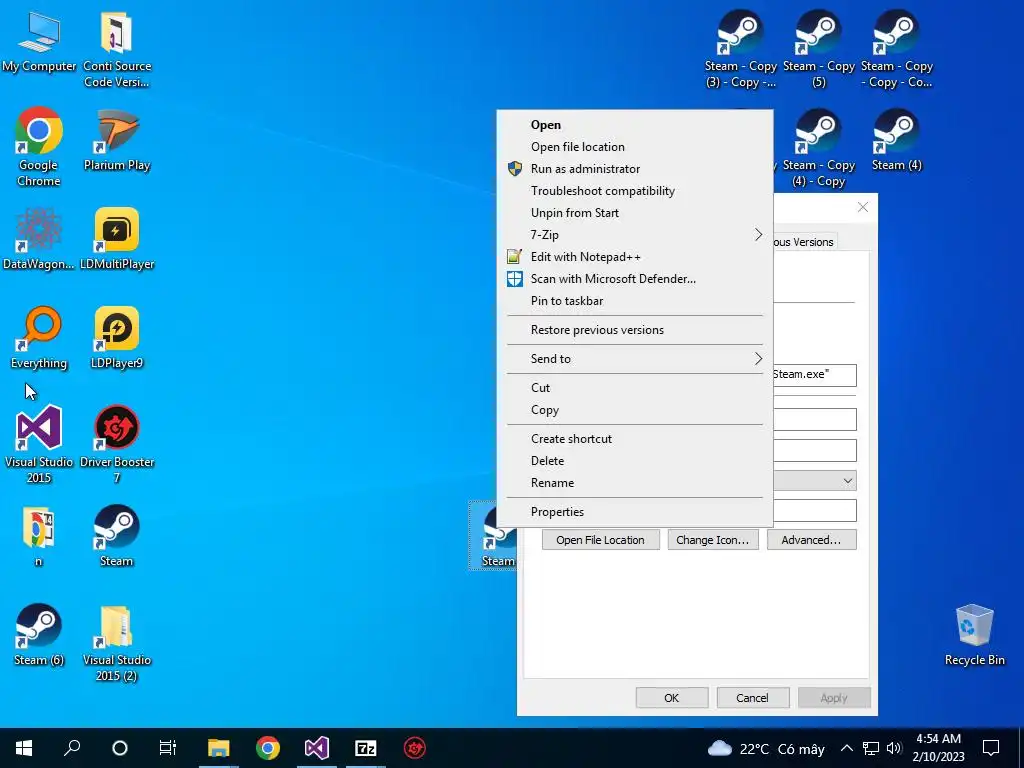Viewport: 1024px width, 768px height.
Task: Launch Google Chrome desktop shortcut
Action: point(39,148)
